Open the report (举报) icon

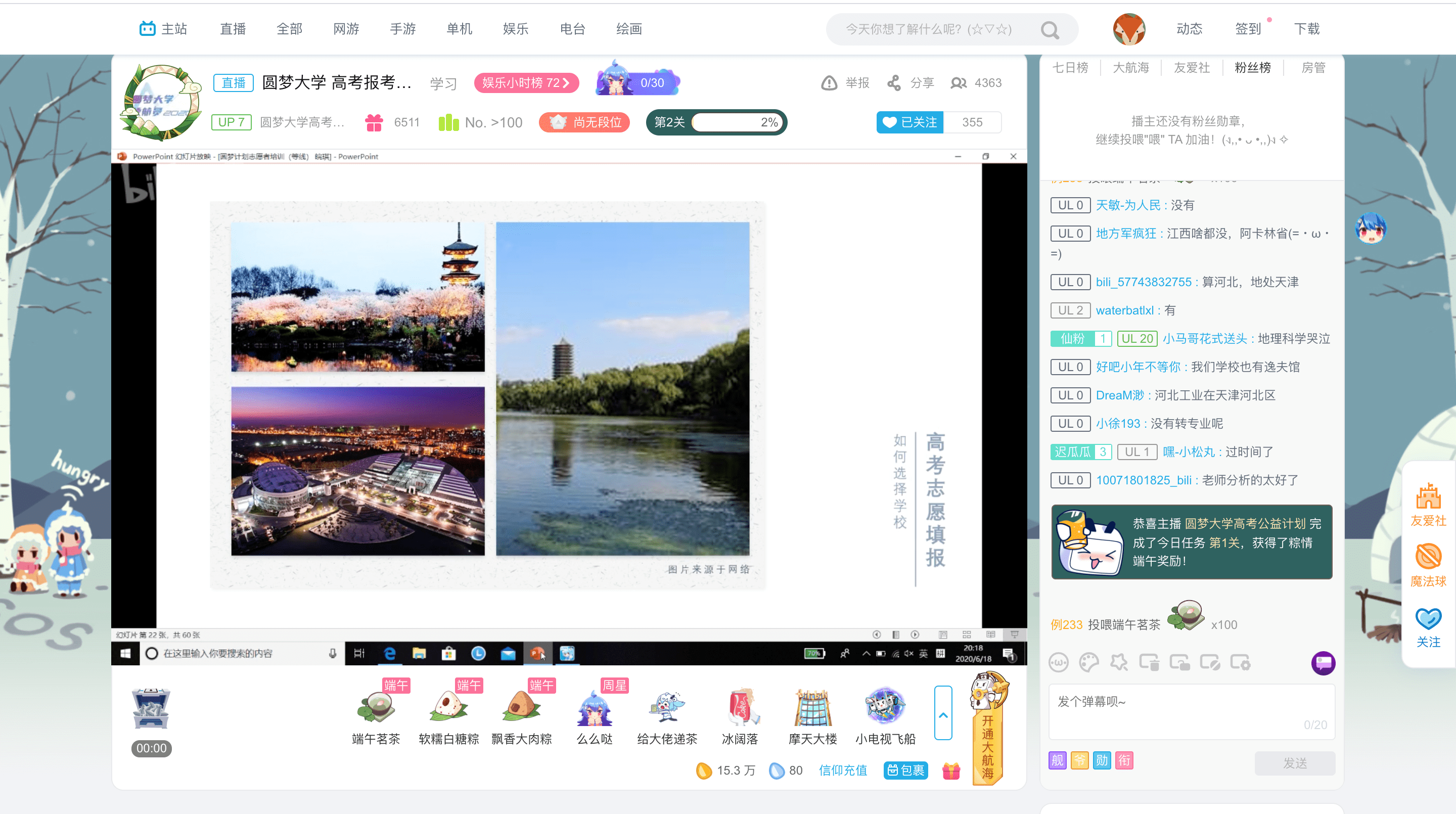click(x=829, y=83)
